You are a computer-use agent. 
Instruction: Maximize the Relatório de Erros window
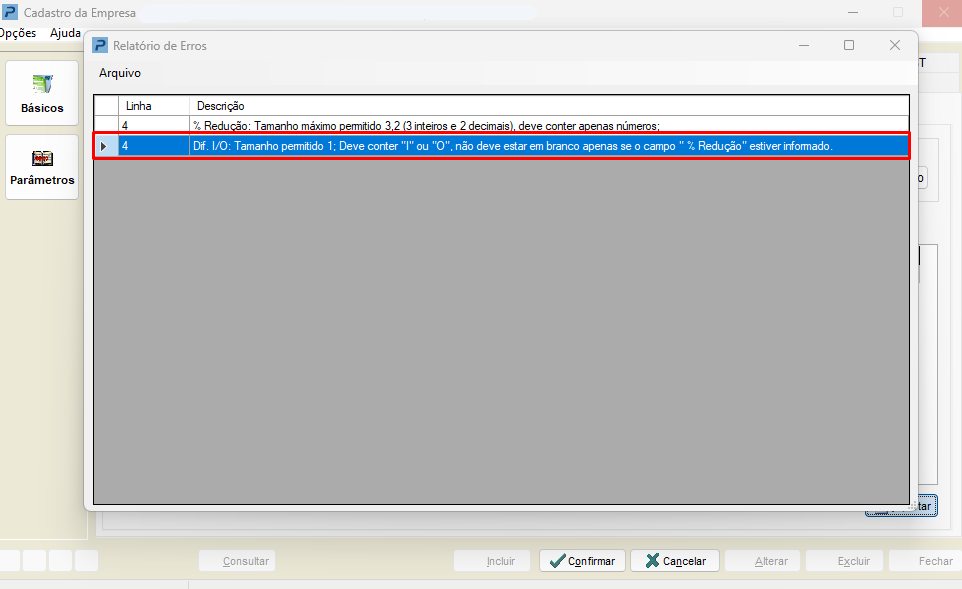coord(849,45)
